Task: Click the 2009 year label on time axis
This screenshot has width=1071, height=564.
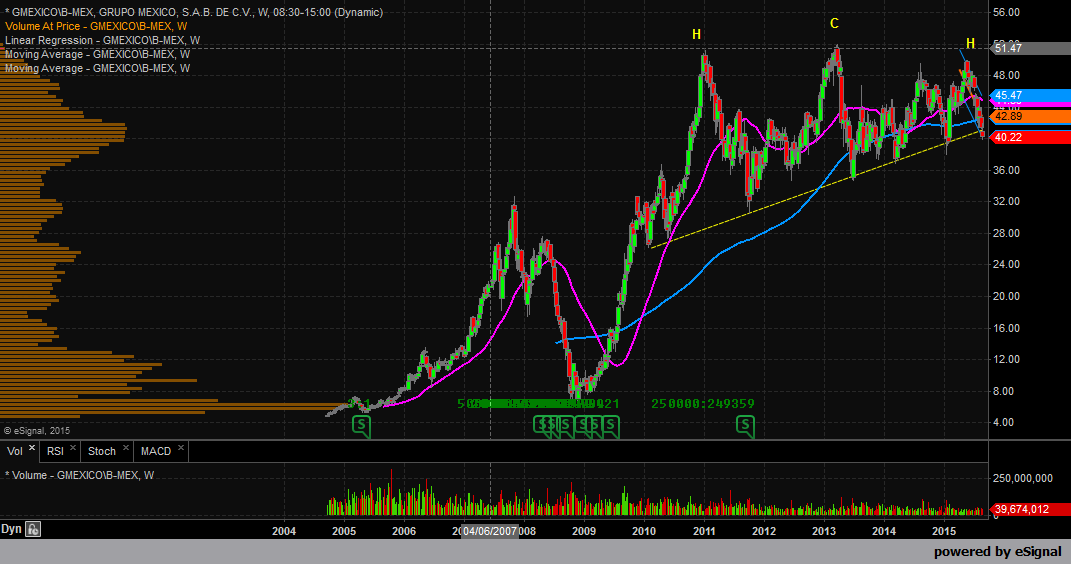Action: [584, 531]
